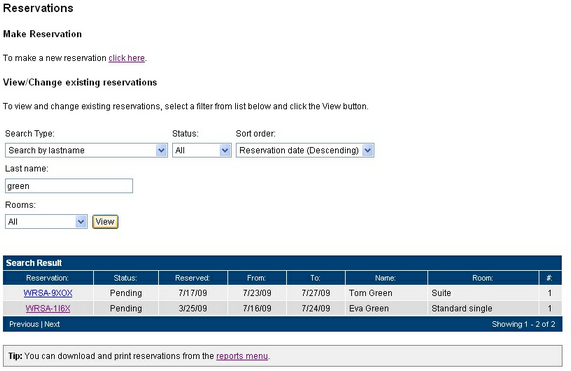Click the "Reserved:" column header
The height and width of the screenshot is (371, 571).
[192, 278]
